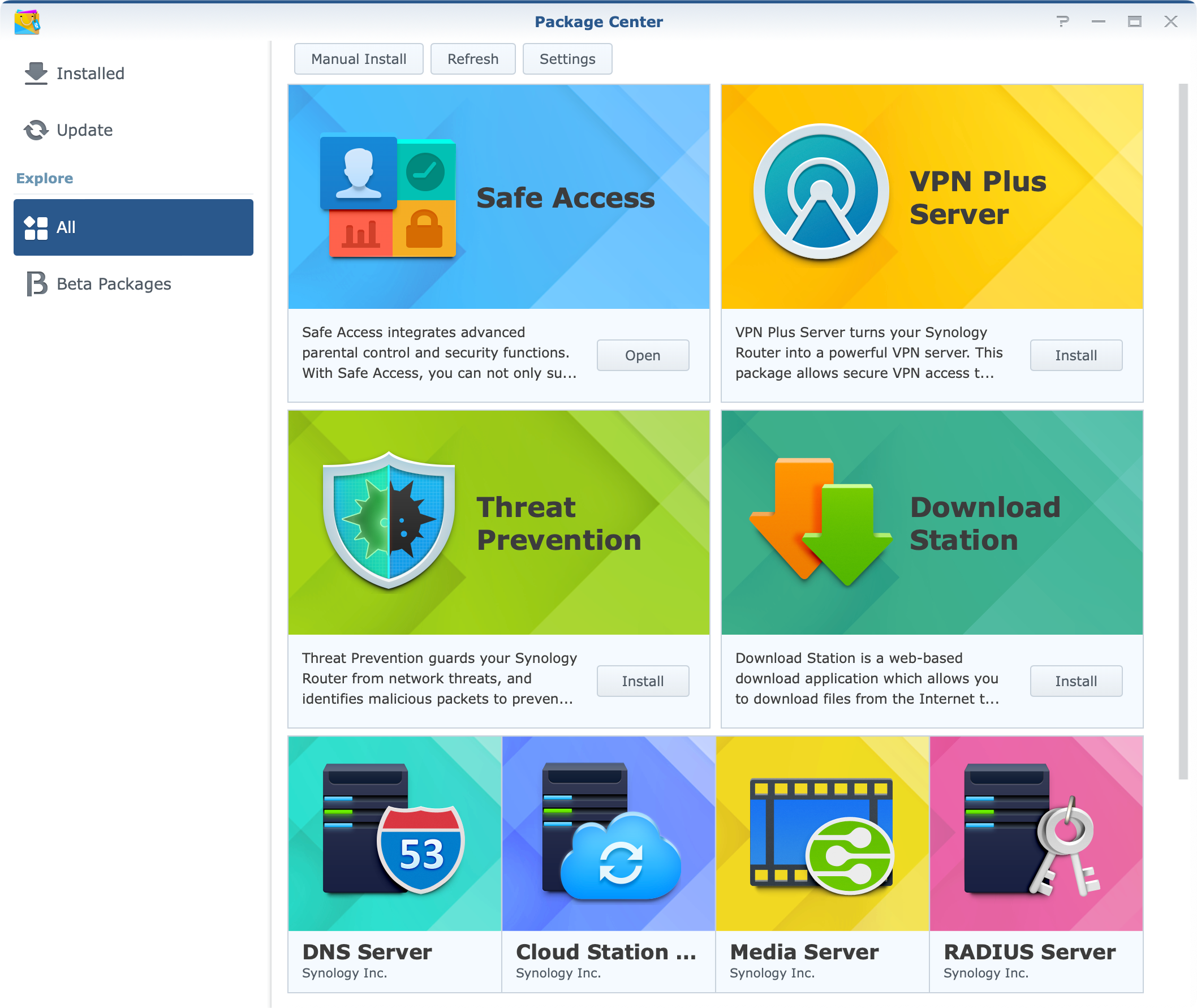Install VPN Plus Server
This screenshot has width=1197, height=1008.
tap(1076, 355)
